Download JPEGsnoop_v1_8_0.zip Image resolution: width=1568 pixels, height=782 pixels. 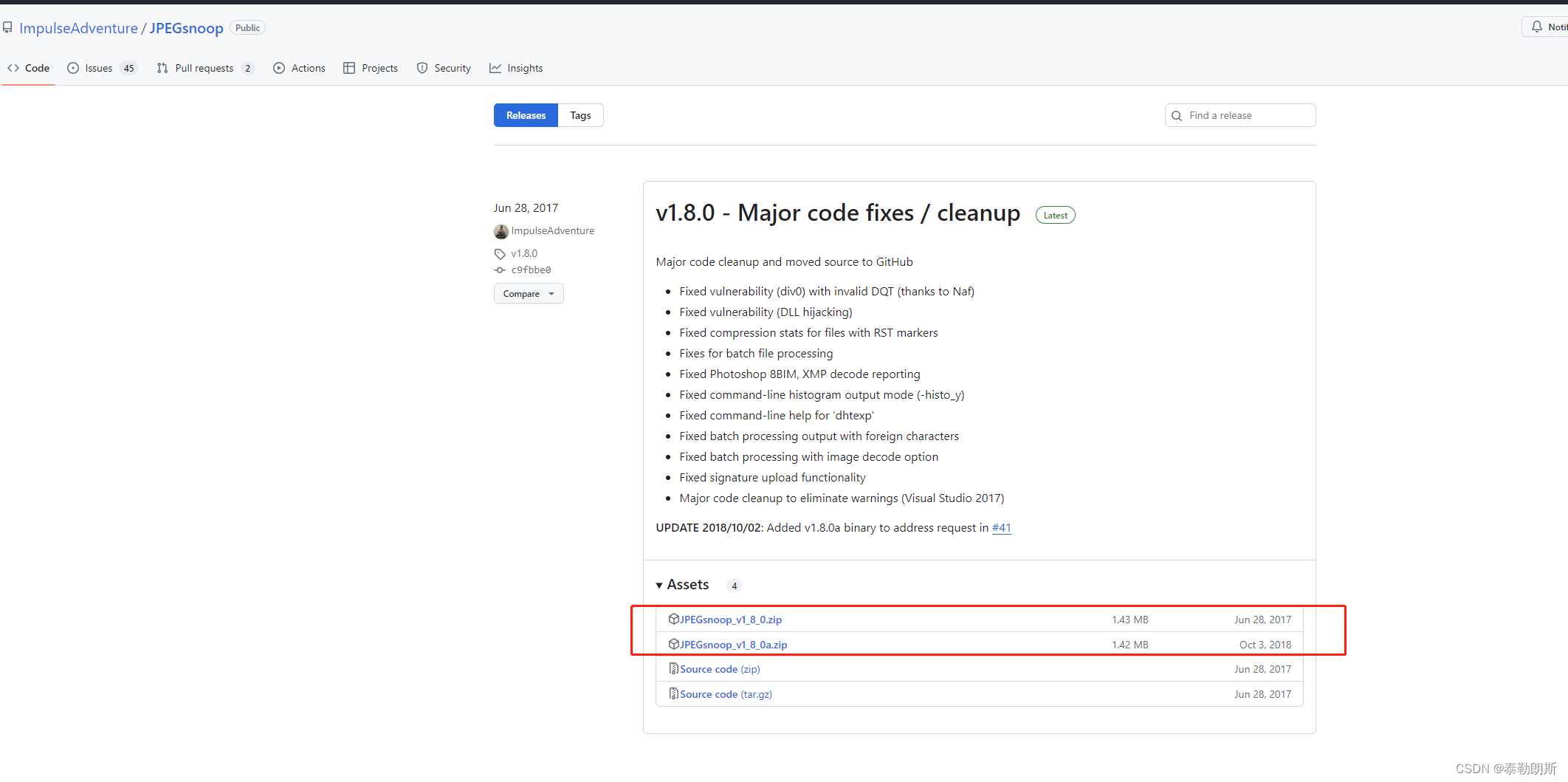point(730,620)
